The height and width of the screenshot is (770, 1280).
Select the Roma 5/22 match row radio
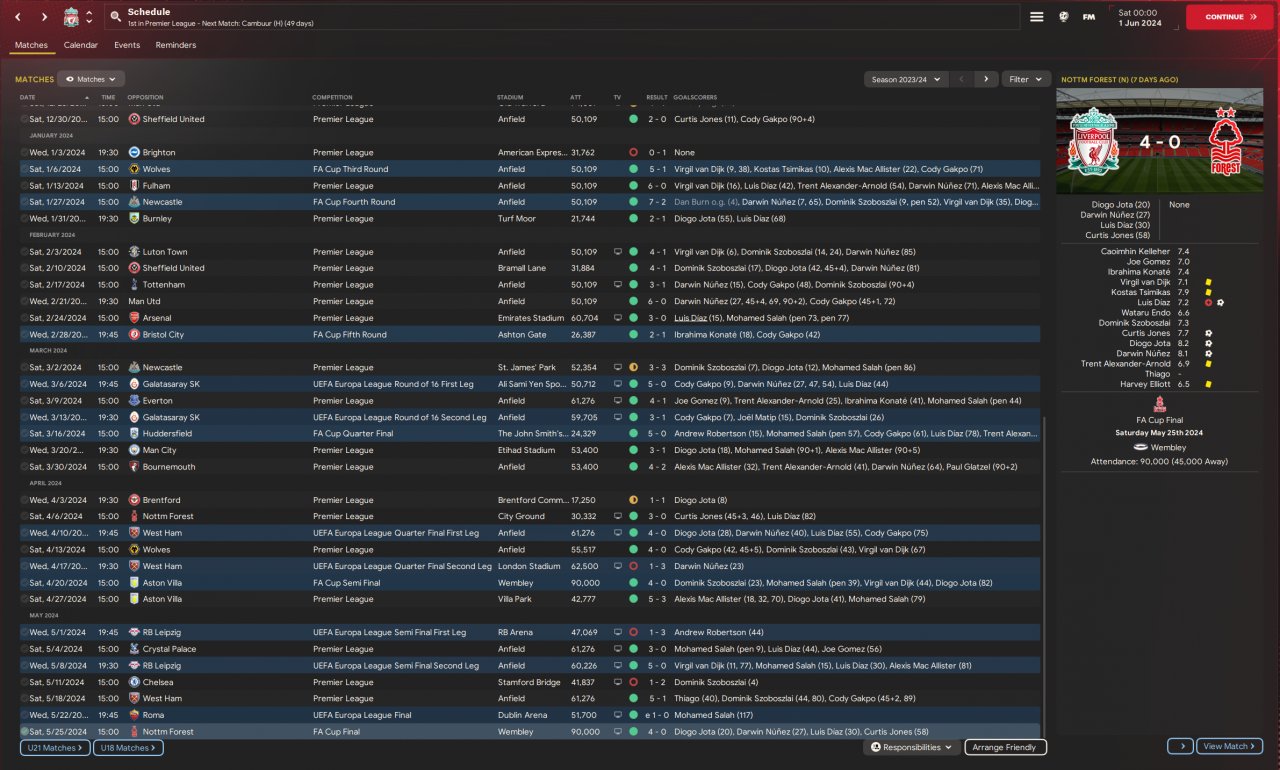tap(24, 715)
